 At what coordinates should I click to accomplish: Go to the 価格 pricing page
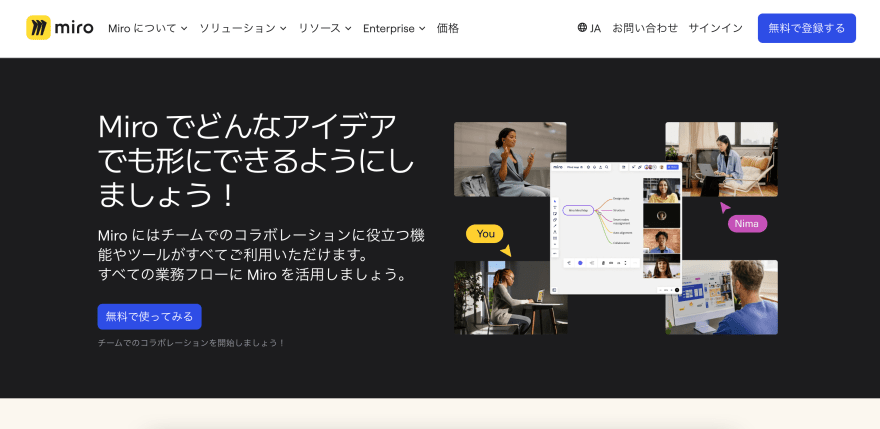[448, 28]
